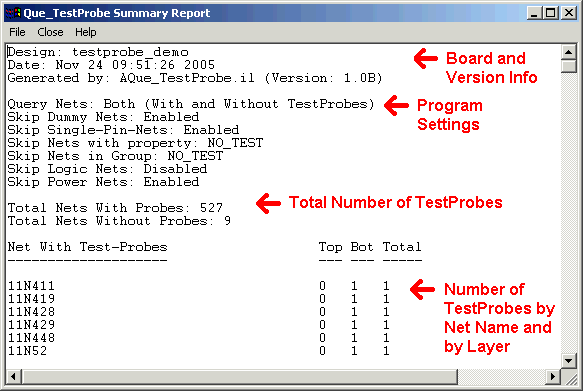This screenshot has height=391, width=583.
Task: Click the 'Top' column heading
Action: click(330, 247)
